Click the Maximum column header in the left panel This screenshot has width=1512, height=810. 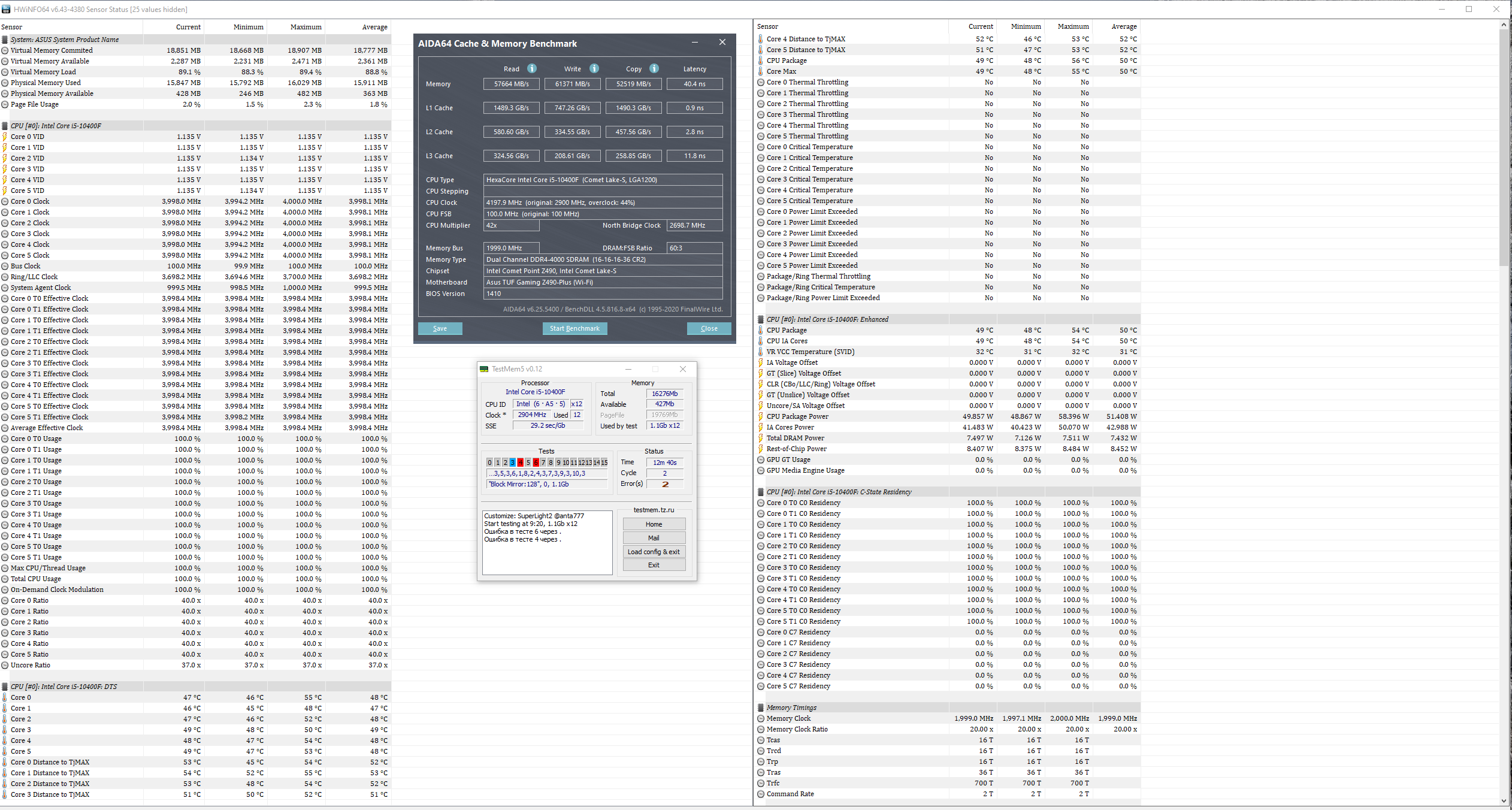pyautogui.click(x=306, y=27)
